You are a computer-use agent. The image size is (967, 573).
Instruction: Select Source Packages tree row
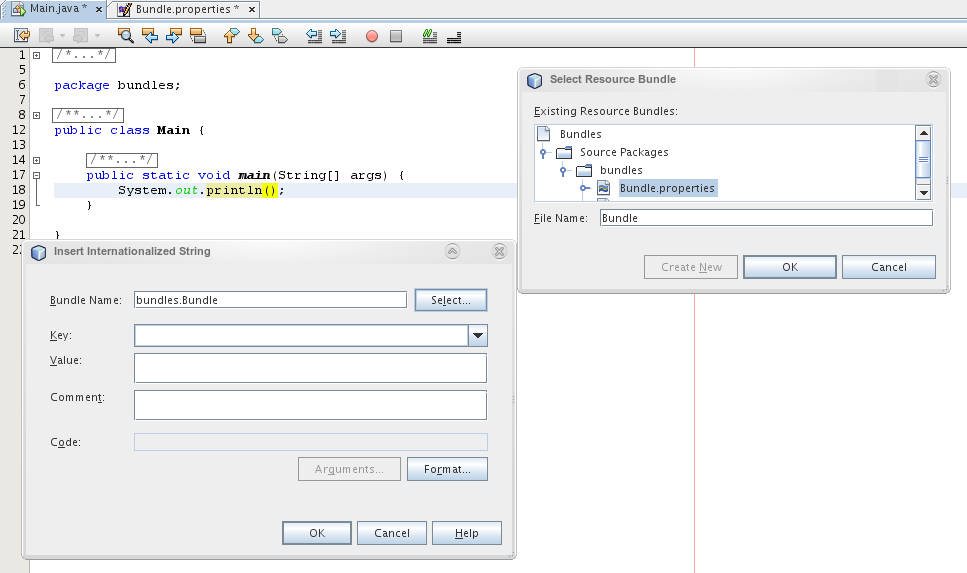tap(624, 152)
